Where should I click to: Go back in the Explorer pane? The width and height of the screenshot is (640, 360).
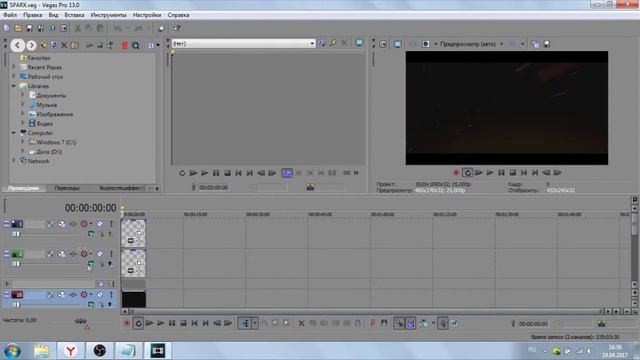pyautogui.click(x=18, y=45)
